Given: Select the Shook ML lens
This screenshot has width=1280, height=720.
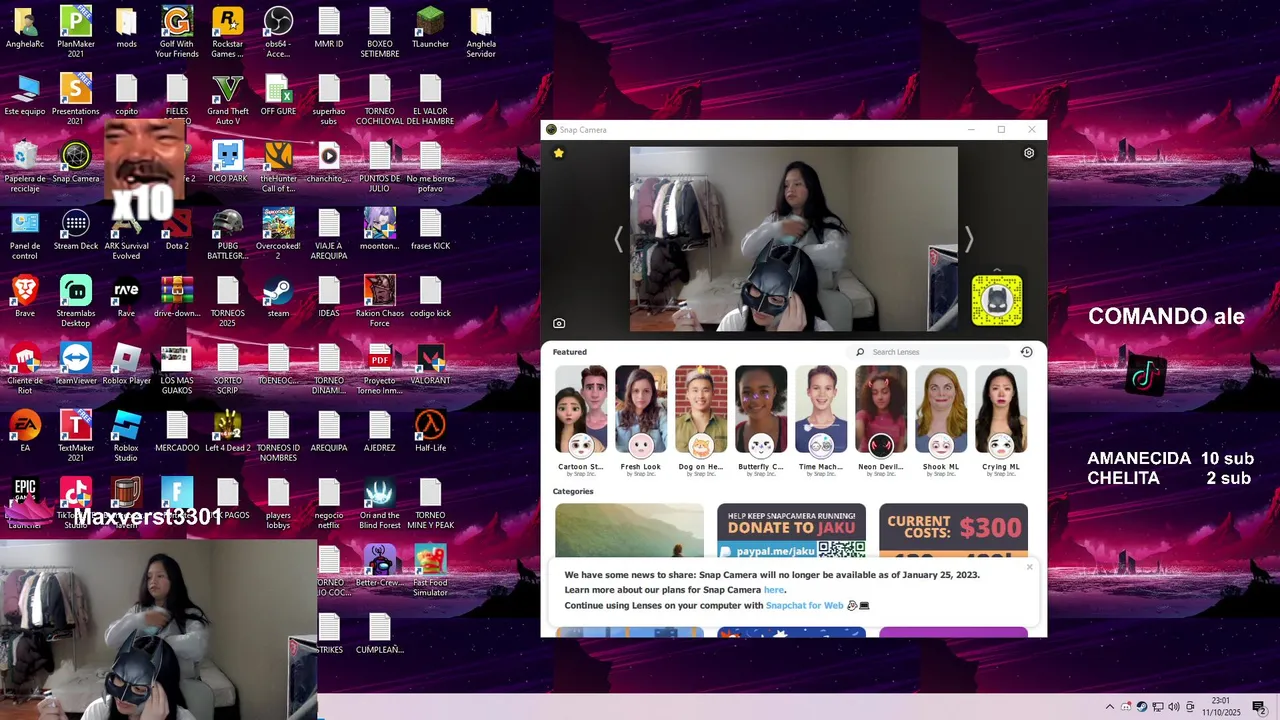Looking at the screenshot, I should [x=941, y=419].
